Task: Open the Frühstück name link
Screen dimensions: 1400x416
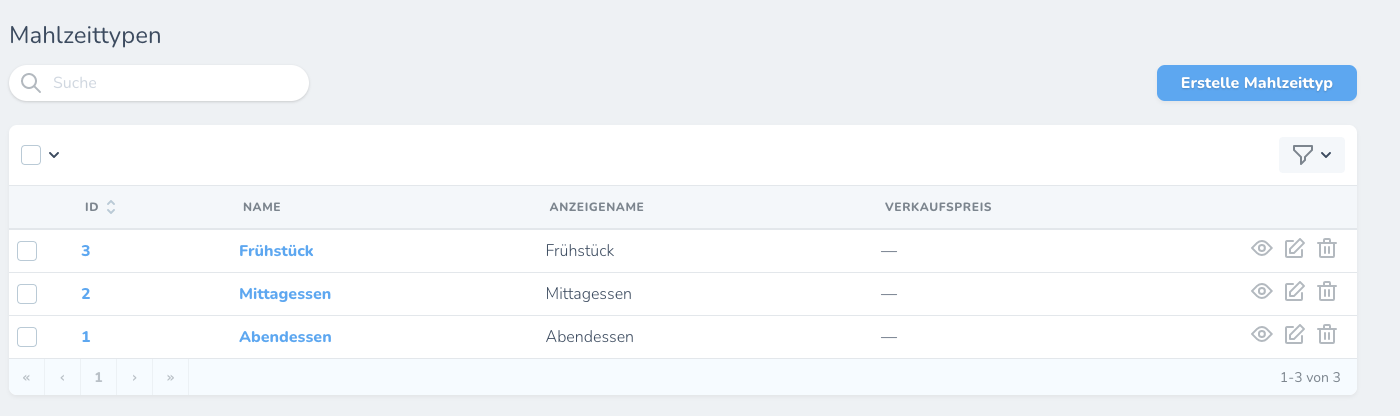Action: (276, 251)
